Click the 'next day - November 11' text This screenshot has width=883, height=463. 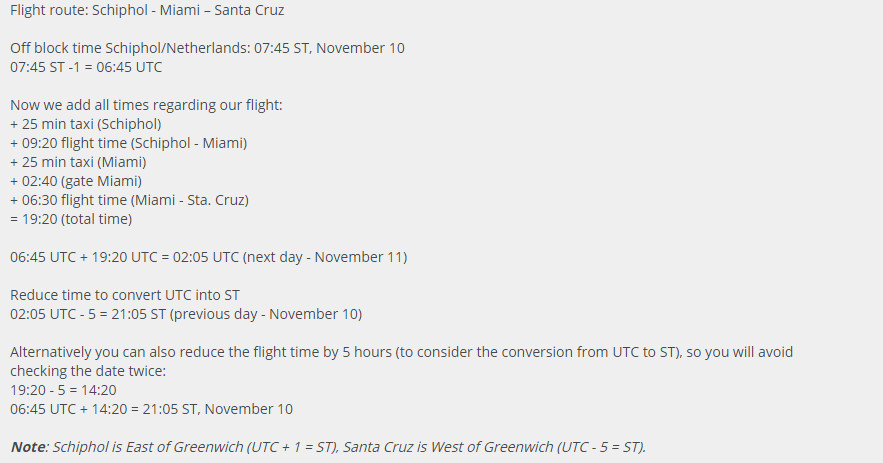pos(325,257)
